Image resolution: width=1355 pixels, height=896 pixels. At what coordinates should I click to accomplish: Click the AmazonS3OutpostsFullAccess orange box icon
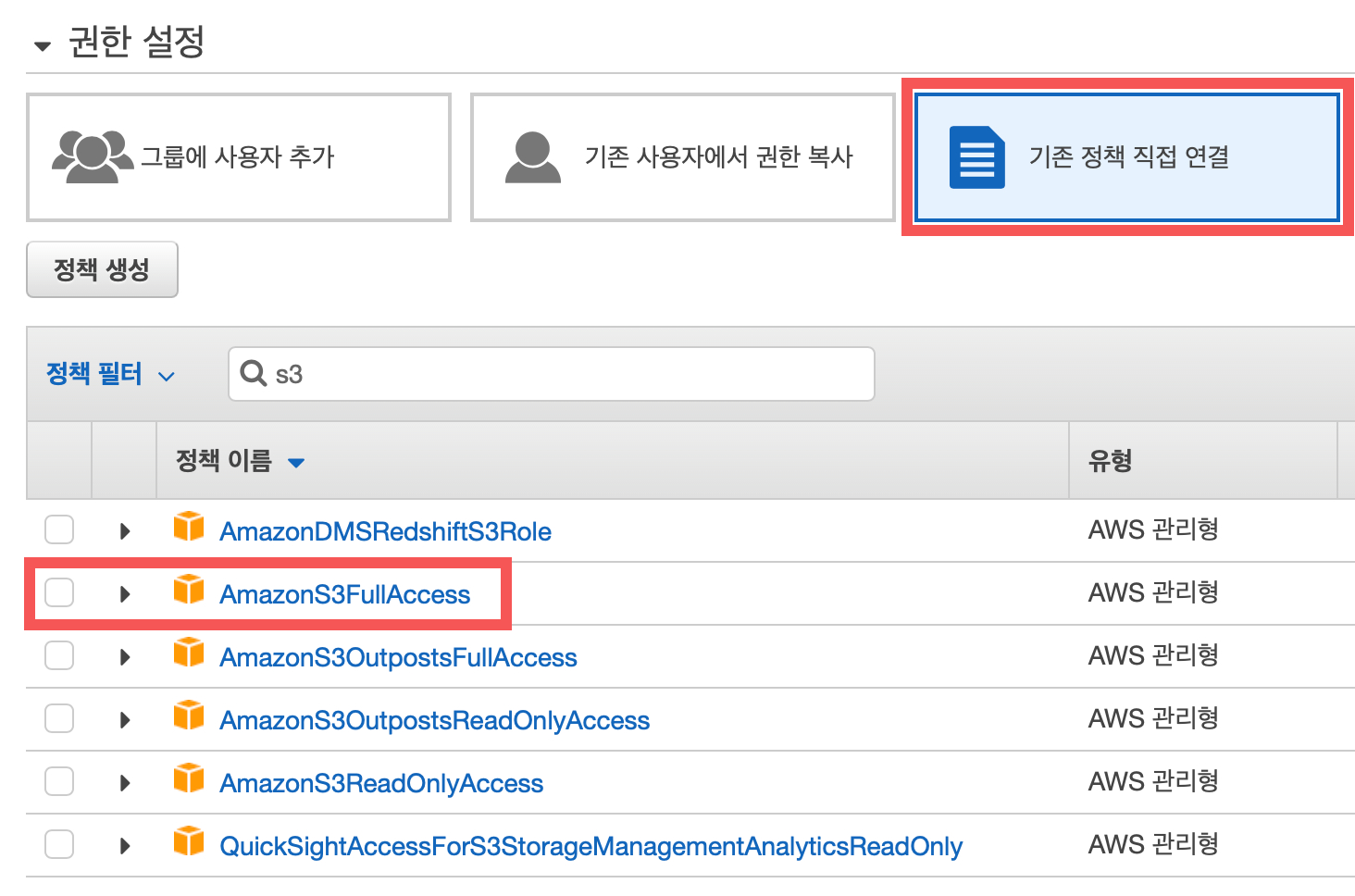point(189,653)
